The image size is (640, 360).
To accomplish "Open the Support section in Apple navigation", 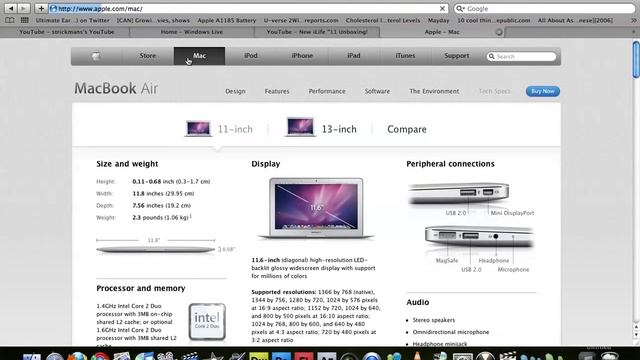I will tap(456, 56).
